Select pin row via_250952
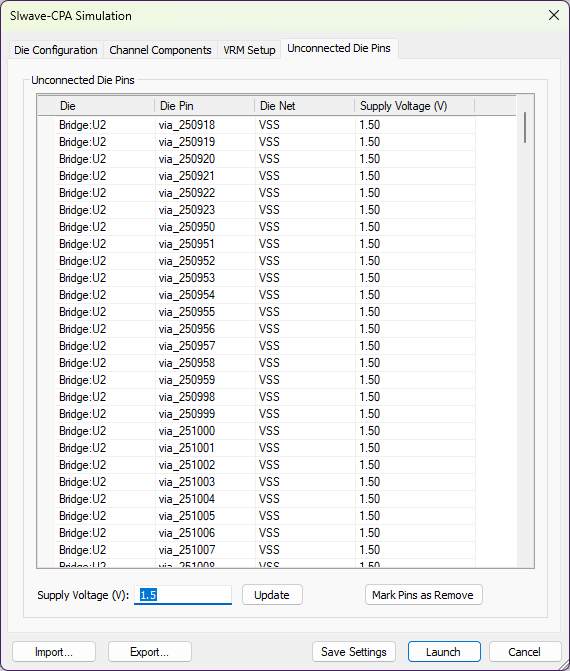The height and width of the screenshot is (671, 570). [x=265, y=261]
